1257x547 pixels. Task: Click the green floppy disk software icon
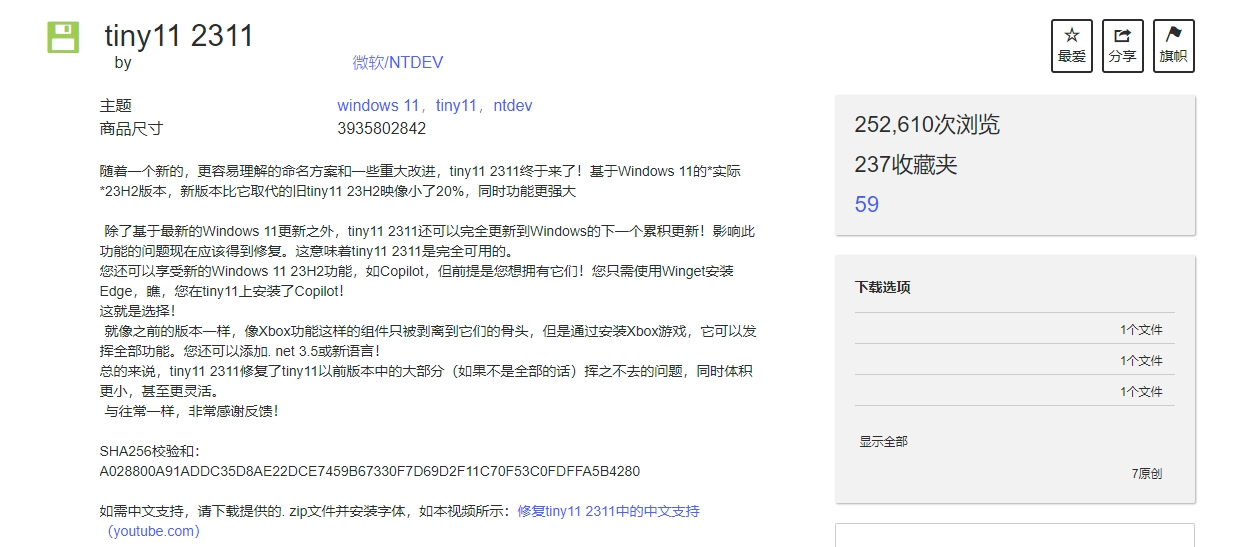coord(63,37)
